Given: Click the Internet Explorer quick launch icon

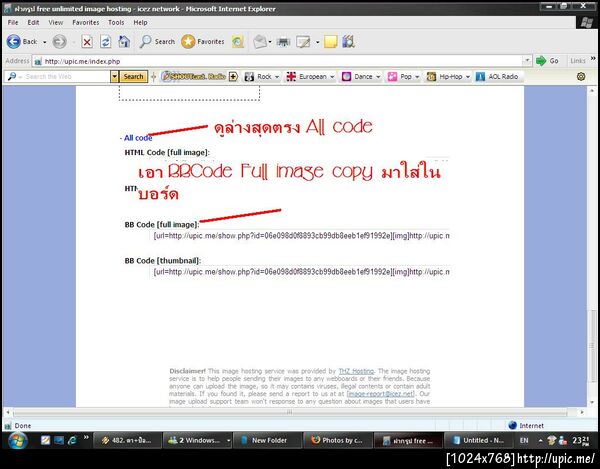Looking at the screenshot, I should click(x=72, y=440).
